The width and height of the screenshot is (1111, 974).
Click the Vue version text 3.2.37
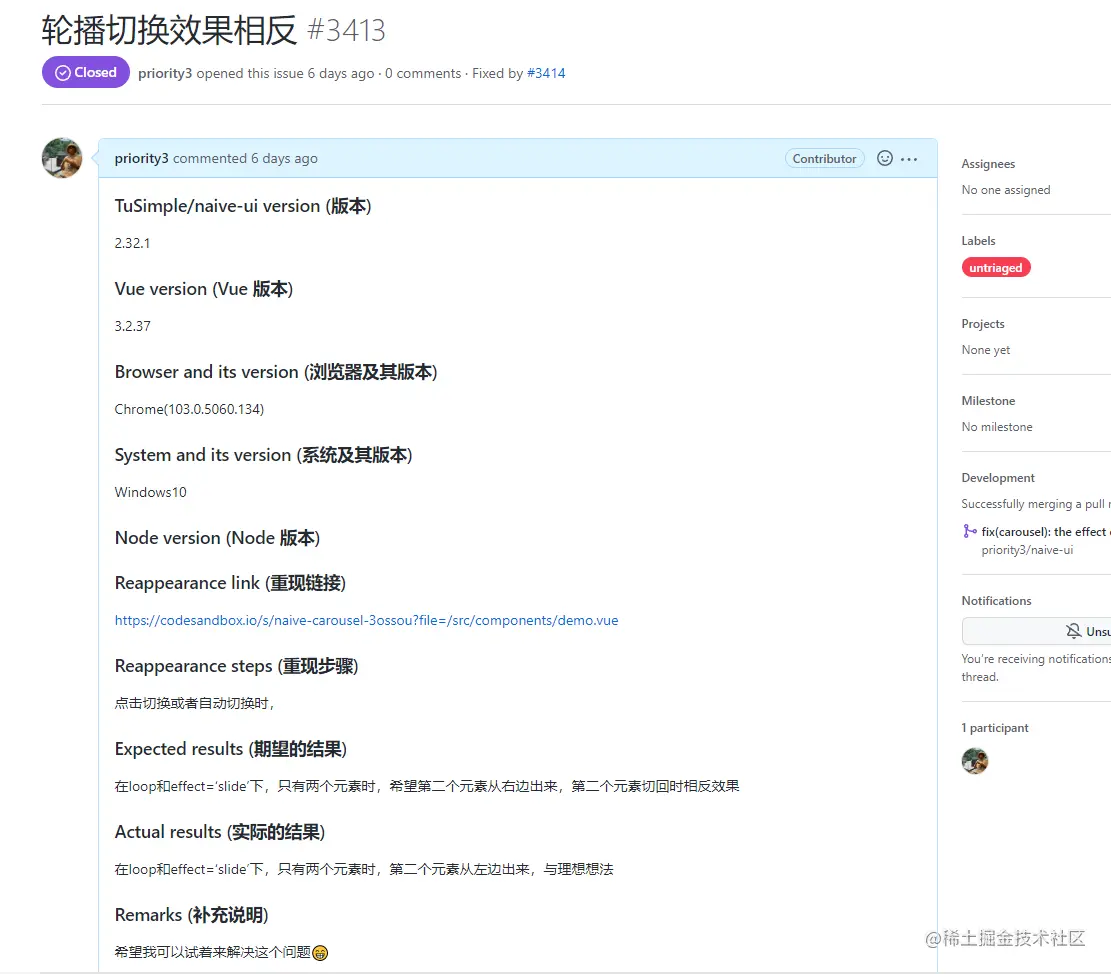pyautogui.click(x=132, y=326)
